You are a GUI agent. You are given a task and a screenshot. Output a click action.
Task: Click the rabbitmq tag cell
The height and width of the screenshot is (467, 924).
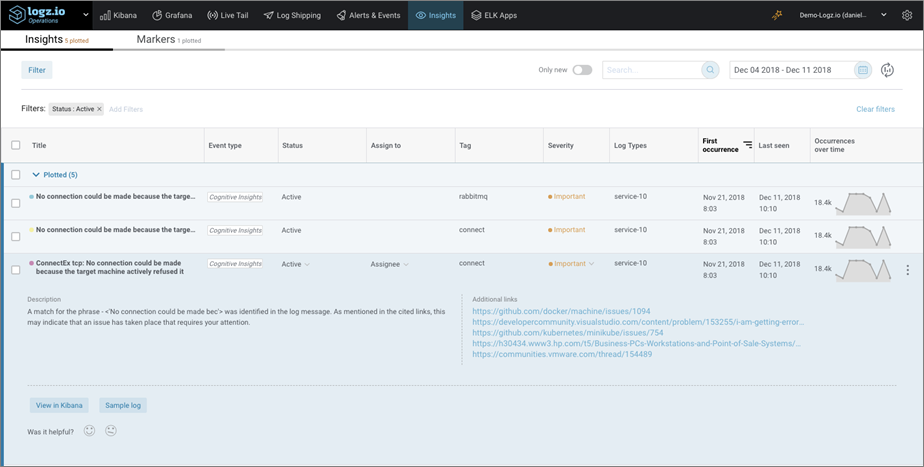(x=473, y=196)
